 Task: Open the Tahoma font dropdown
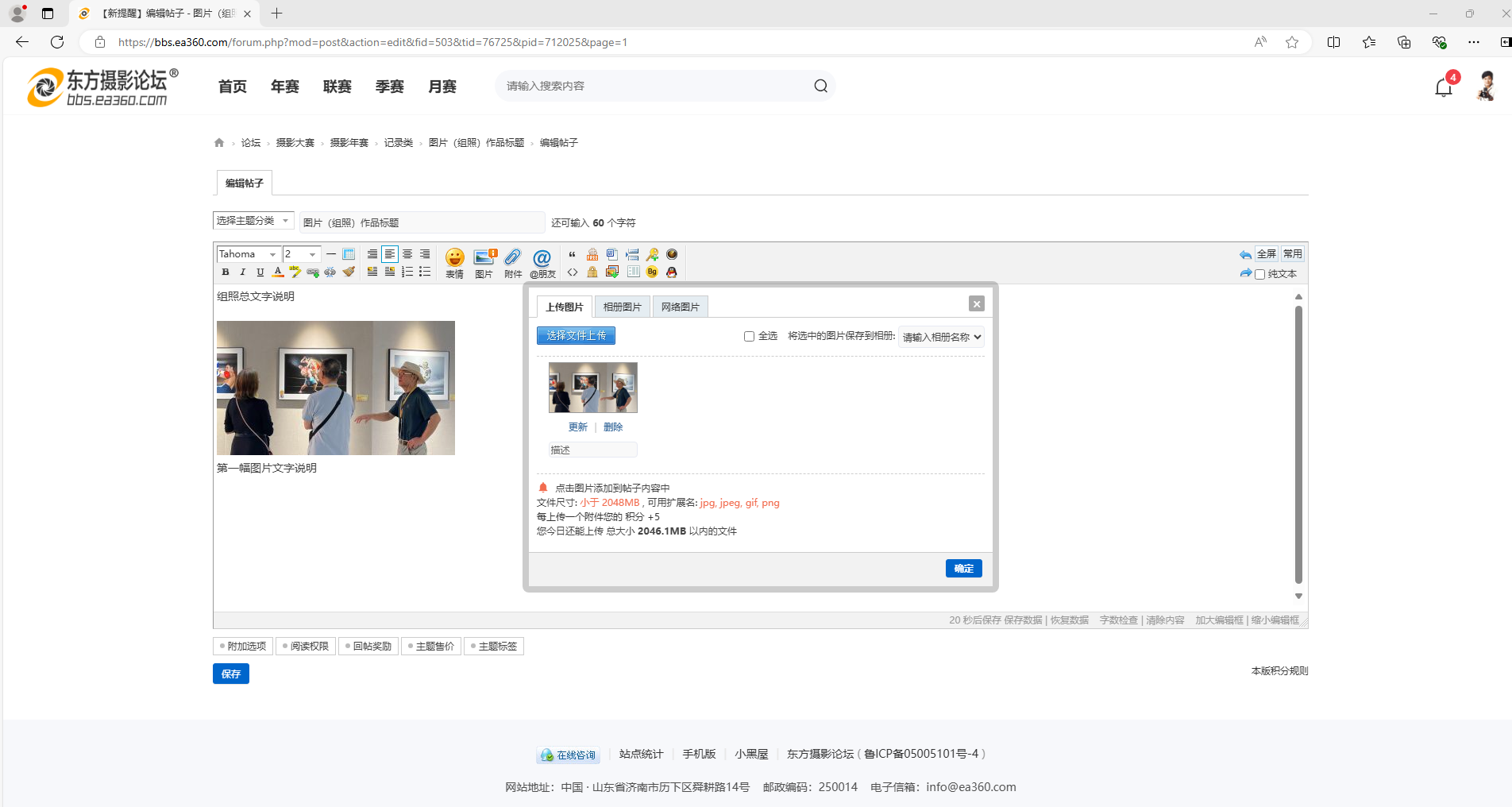[248, 254]
